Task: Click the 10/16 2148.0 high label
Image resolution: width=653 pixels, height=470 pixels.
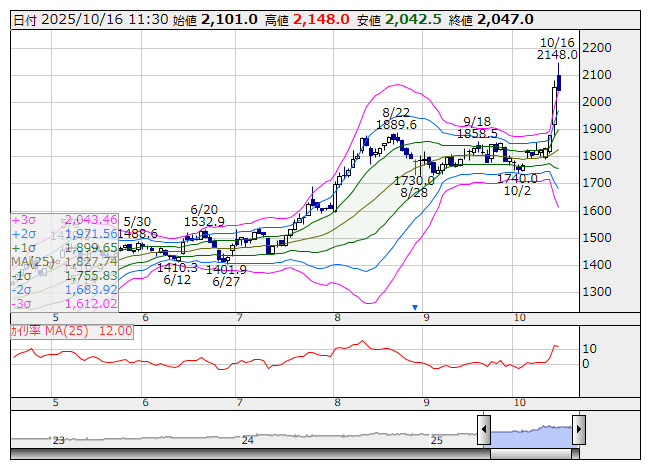Action: pyautogui.click(x=557, y=49)
